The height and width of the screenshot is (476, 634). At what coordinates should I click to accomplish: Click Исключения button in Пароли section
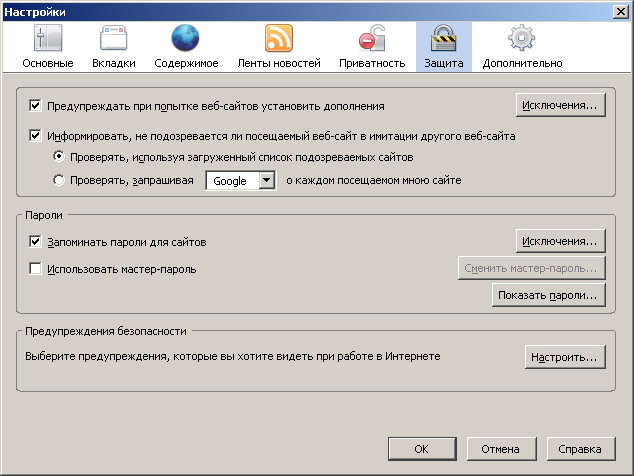pos(560,241)
